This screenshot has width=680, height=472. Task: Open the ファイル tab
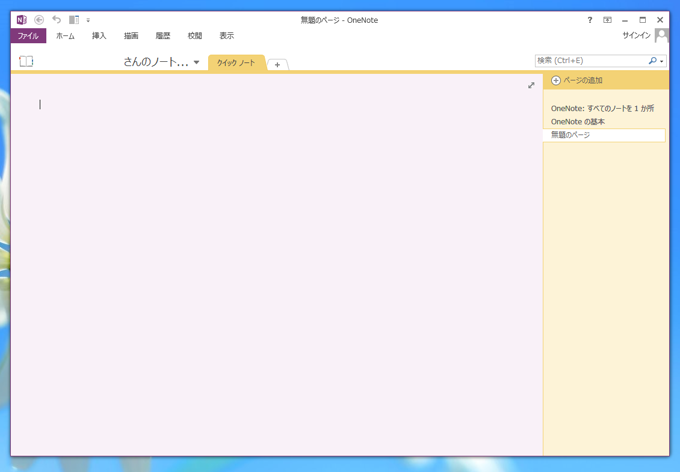[28, 36]
